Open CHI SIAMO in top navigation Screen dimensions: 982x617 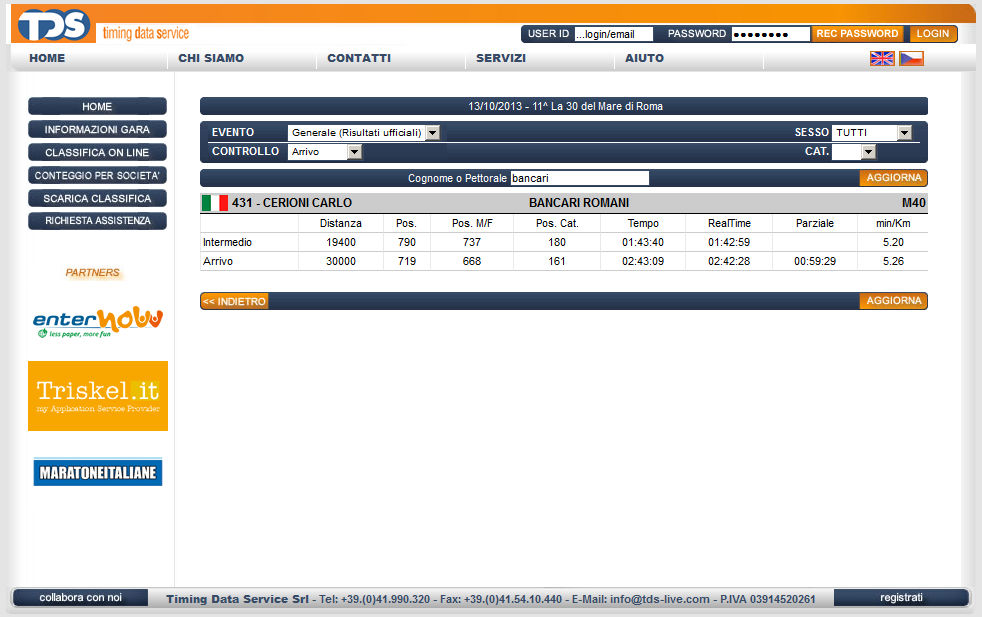tap(211, 58)
